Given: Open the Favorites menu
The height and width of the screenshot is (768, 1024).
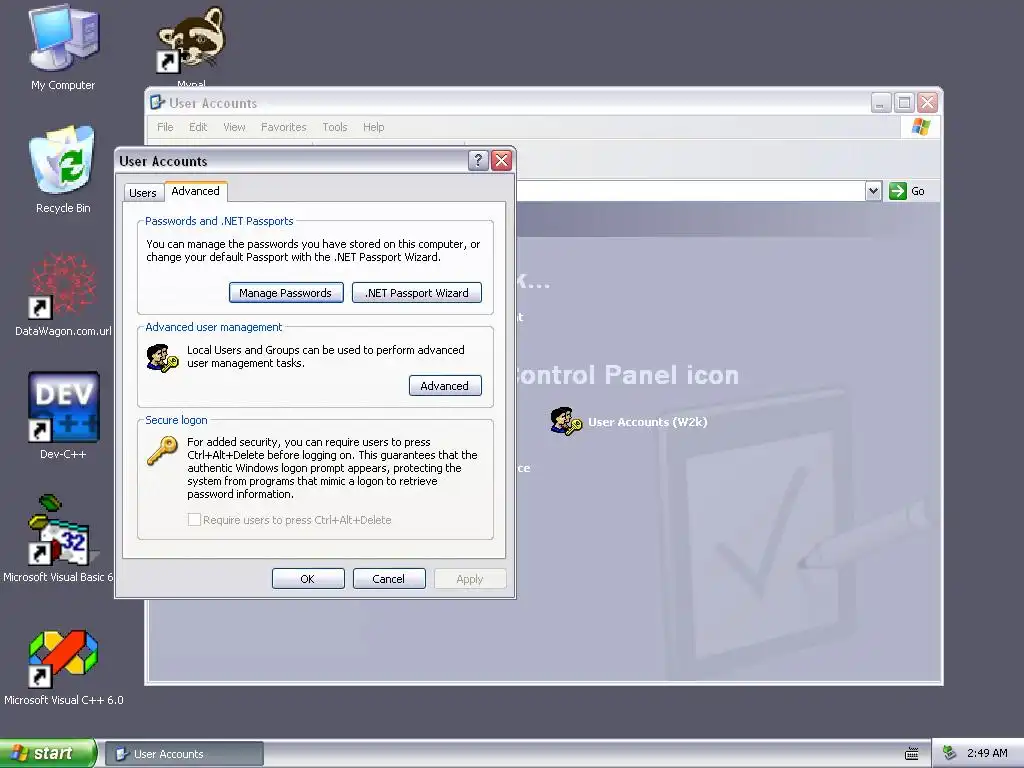Looking at the screenshot, I should point(283,127).
